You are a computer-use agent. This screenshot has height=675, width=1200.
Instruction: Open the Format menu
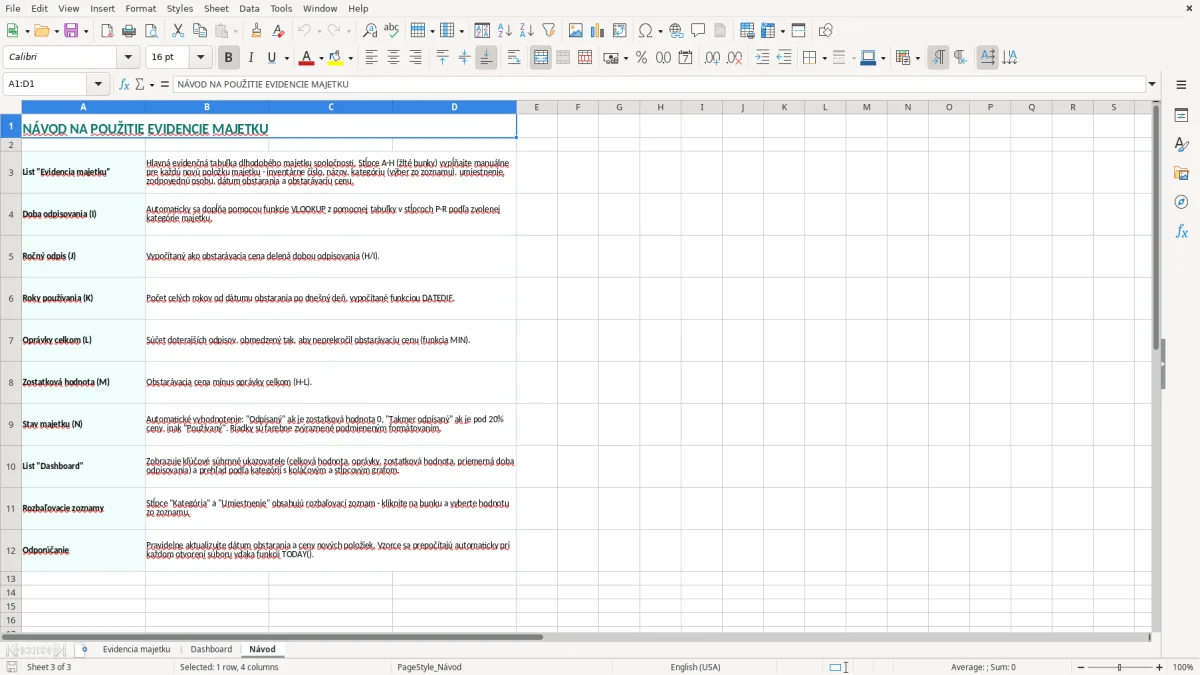(140, 8)
